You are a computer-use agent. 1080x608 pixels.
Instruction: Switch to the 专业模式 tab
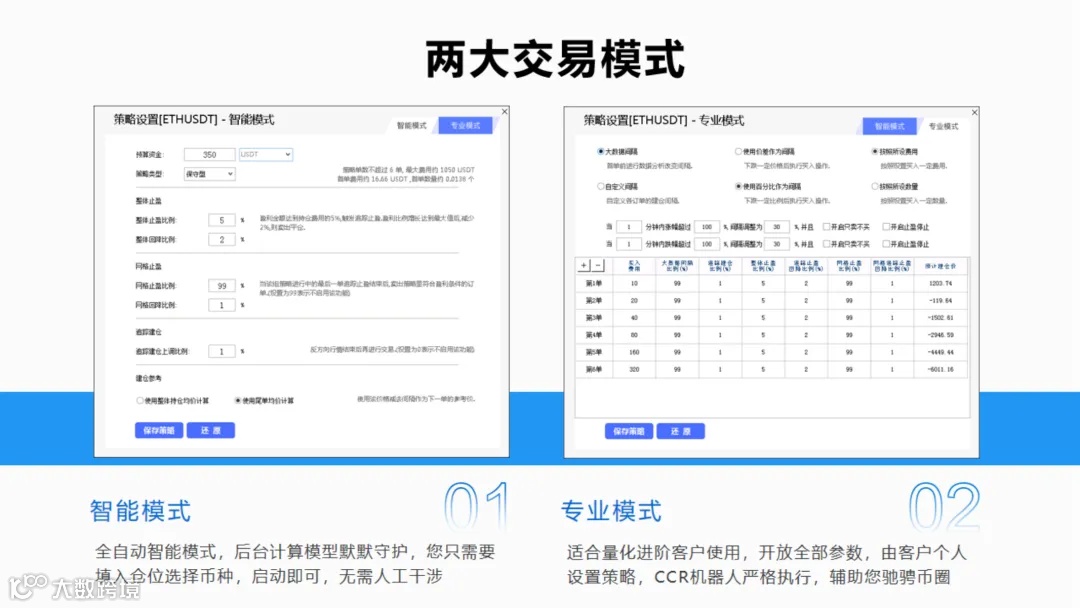[x=467, y=124]
